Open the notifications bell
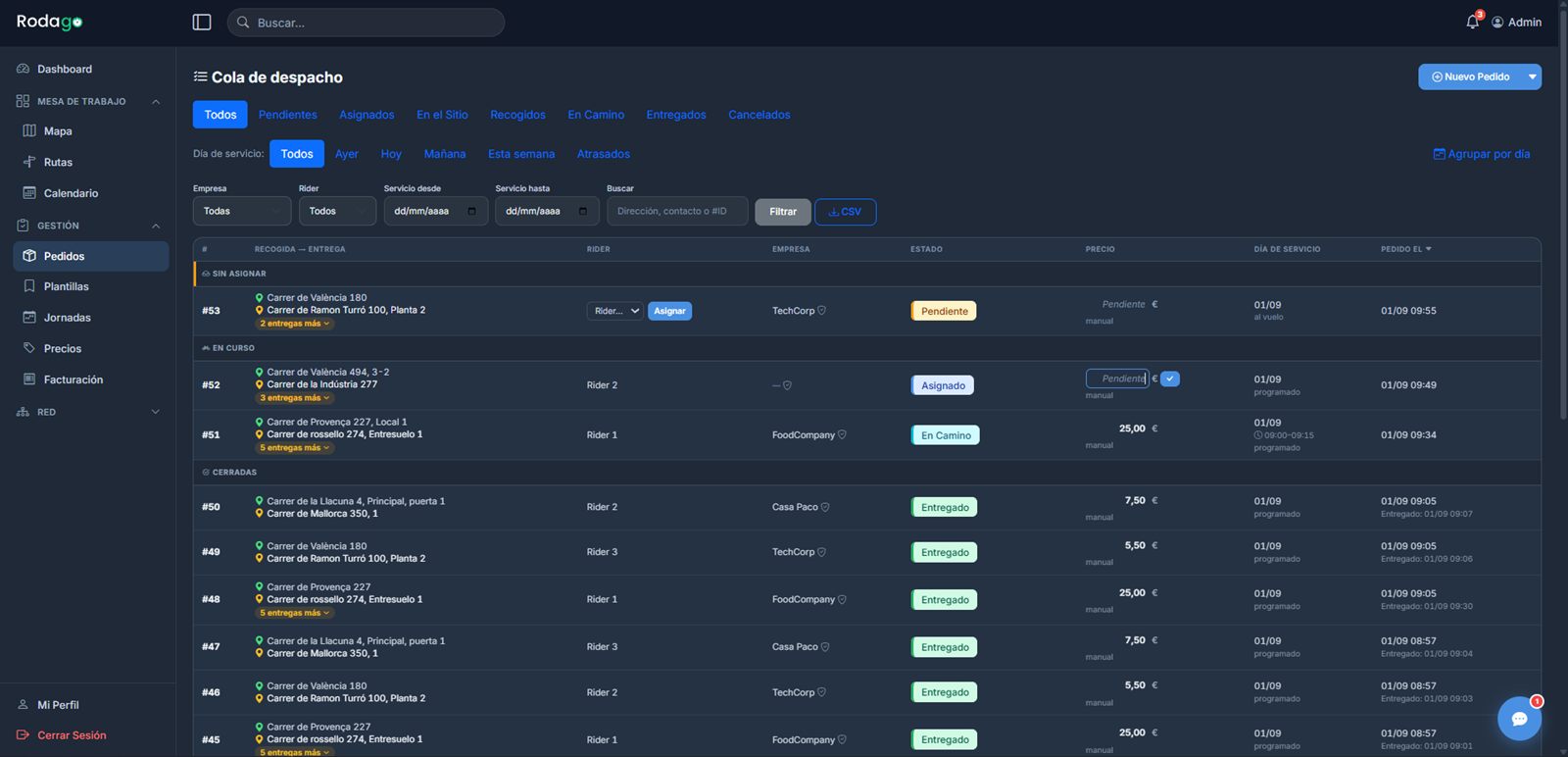Image resolution: width=1568 pixels, height=757 pixels. tap(1473, 22)
